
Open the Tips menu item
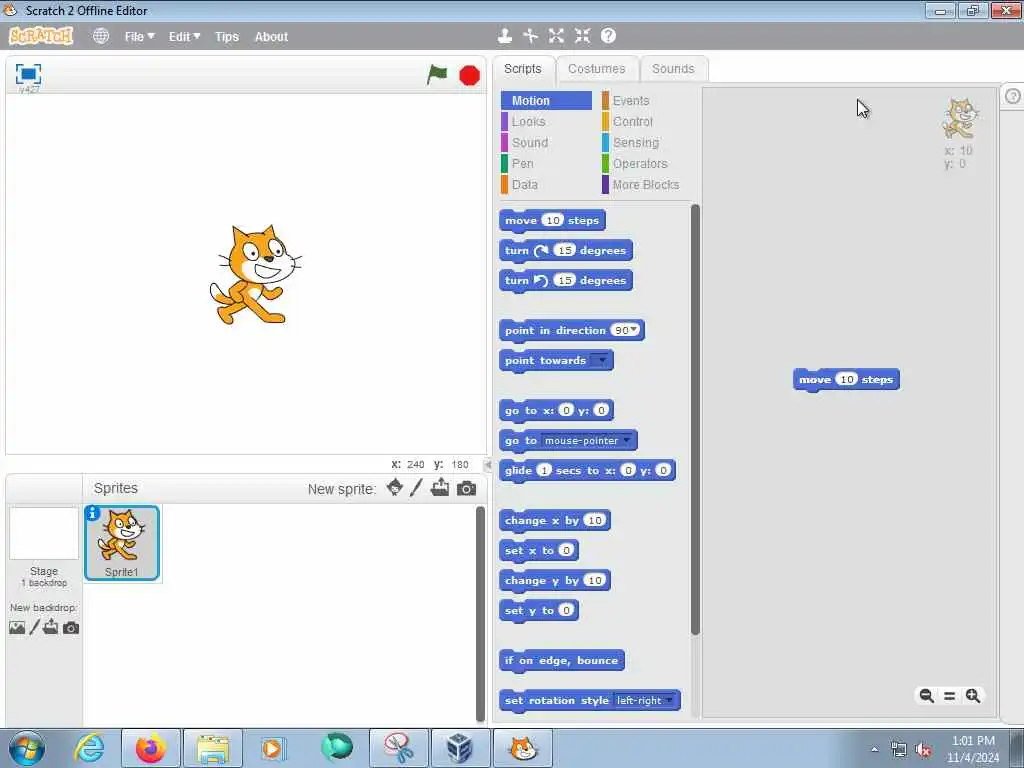coord(227,37)
